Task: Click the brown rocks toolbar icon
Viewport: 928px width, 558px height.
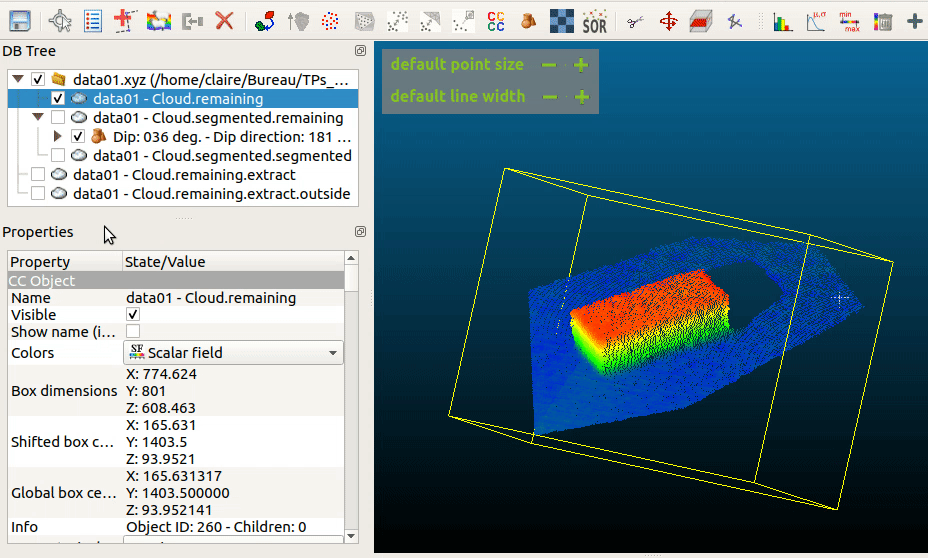Action: (x=528, y=22)
